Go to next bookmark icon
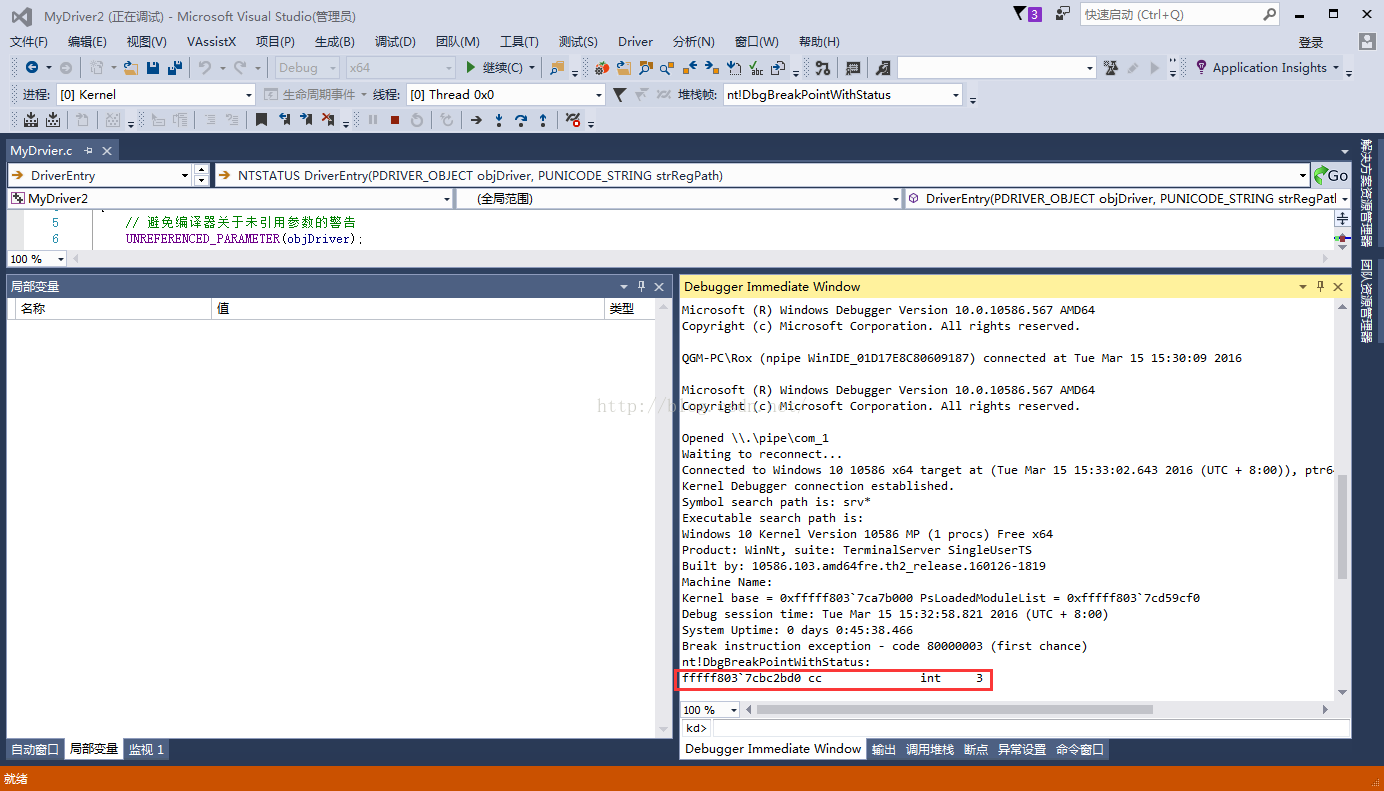This screenshot has width=1384, height=791. 306,120
